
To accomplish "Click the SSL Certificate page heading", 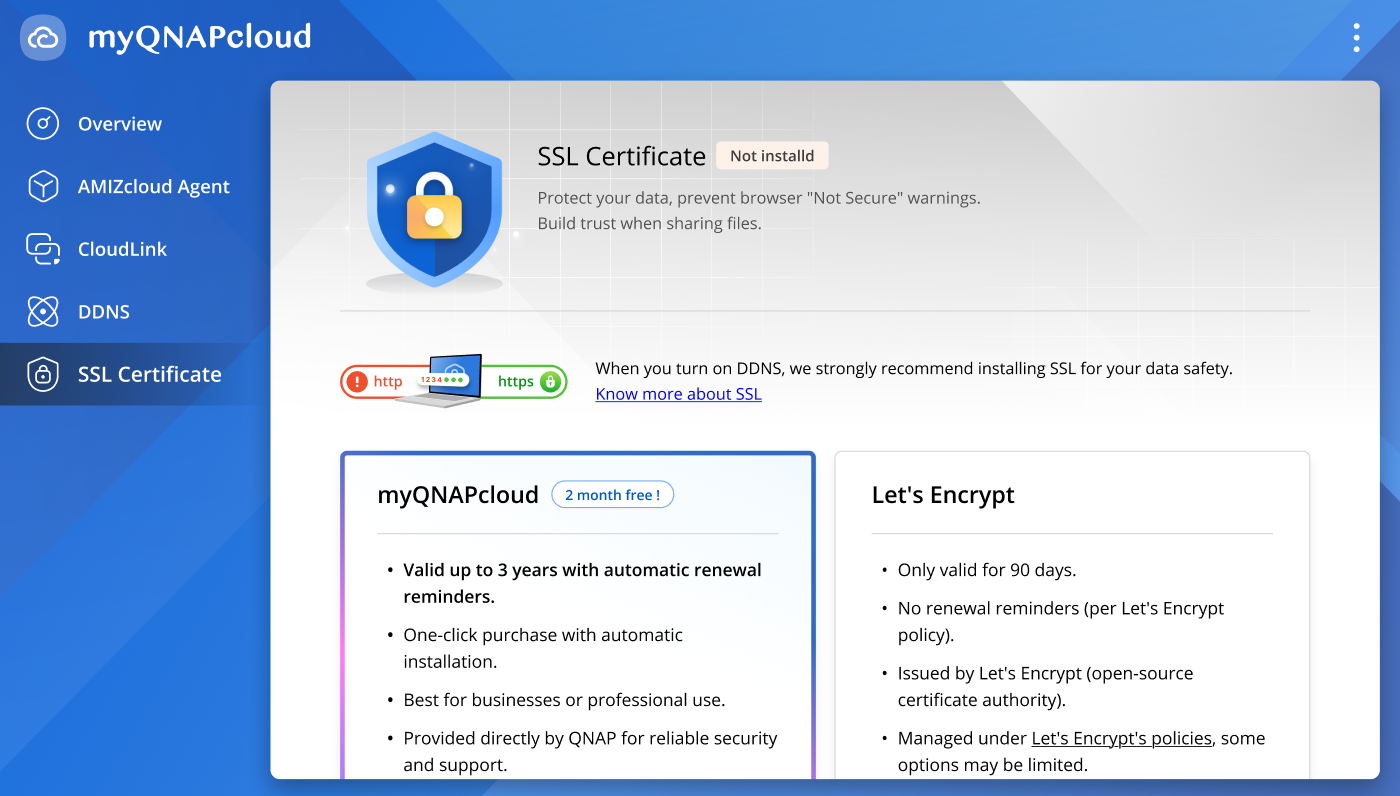I will pyautogui.click(x=621, y=157).
